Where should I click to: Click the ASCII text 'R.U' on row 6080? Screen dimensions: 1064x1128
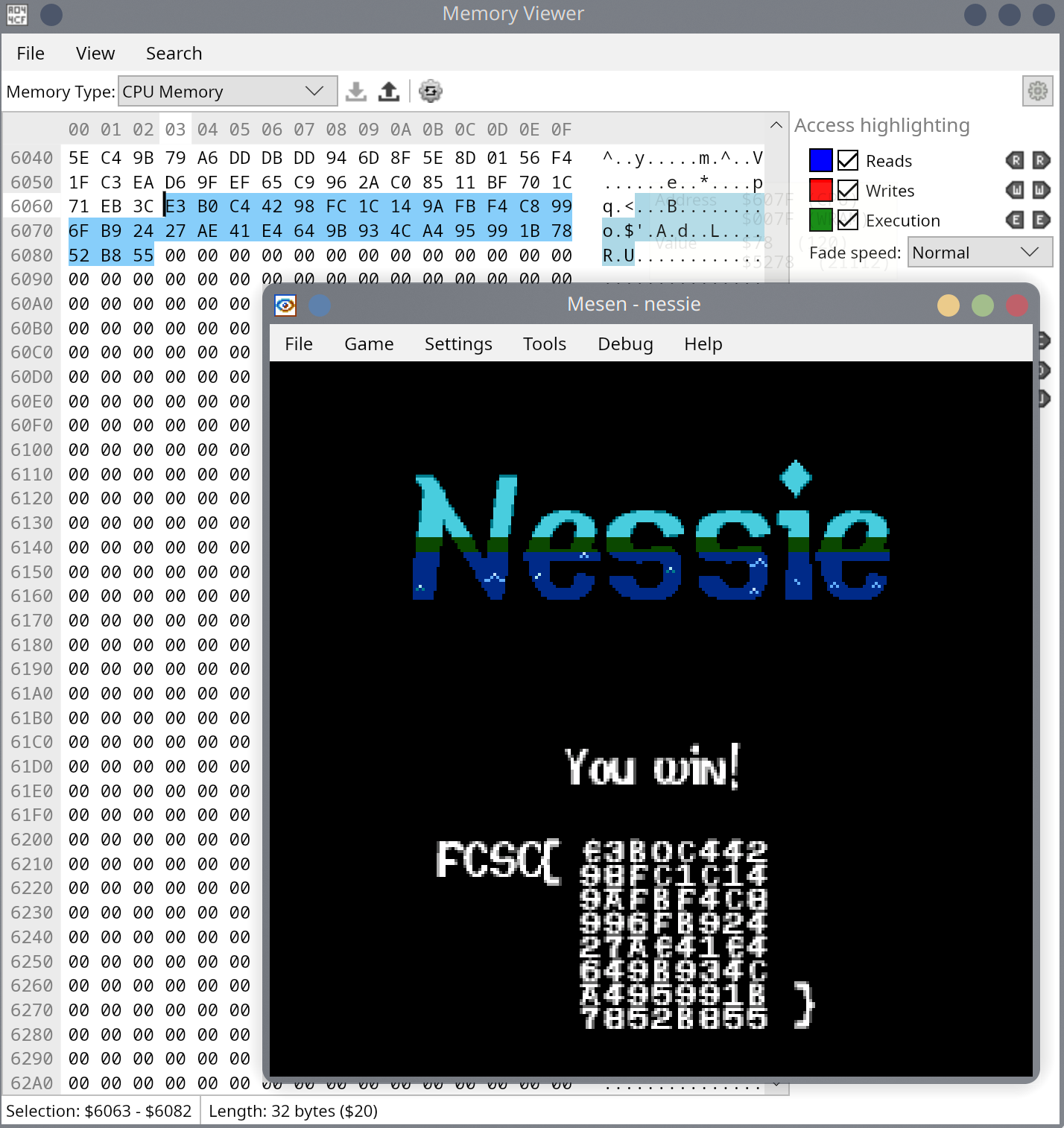(x=618, y=256)
